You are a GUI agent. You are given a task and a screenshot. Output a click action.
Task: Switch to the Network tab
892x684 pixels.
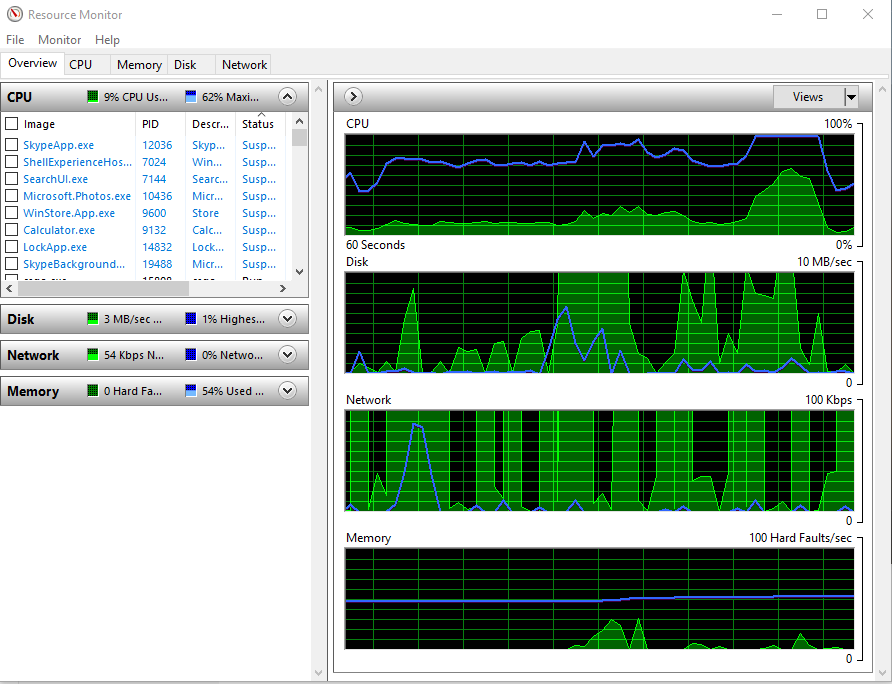pos(245,65)
